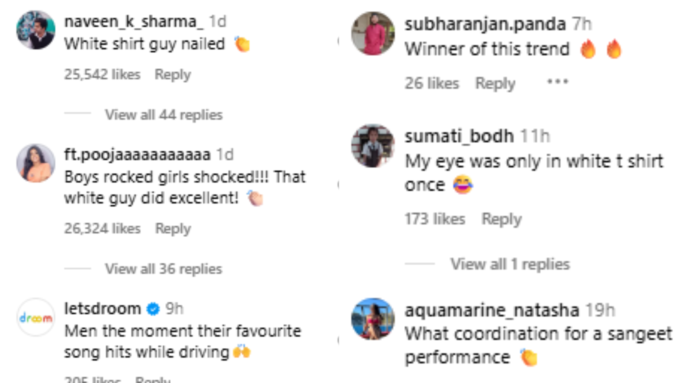Image resolution: width=680 pixels, height=383 pixels.
Task: Expand View all 36 replies
Action: point(163,268)
